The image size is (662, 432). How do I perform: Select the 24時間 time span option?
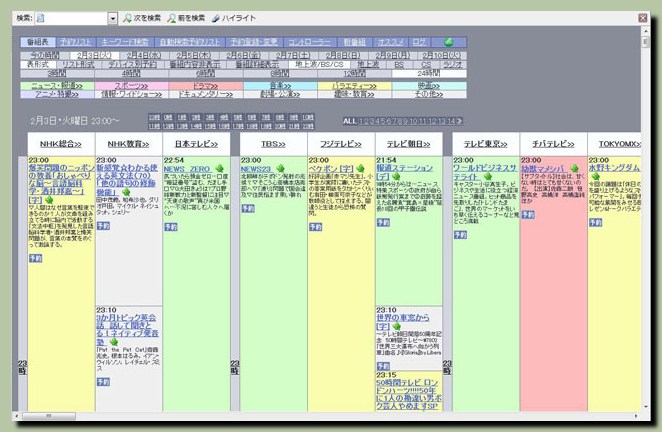(429, 73)
